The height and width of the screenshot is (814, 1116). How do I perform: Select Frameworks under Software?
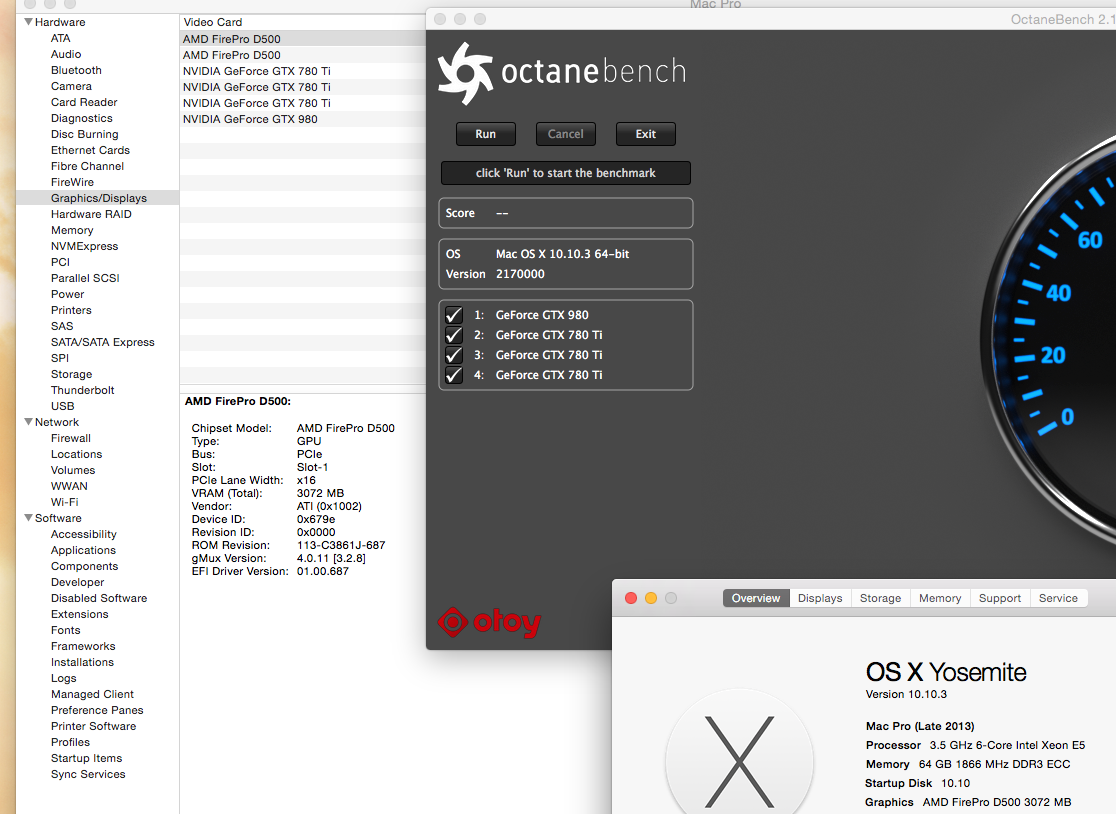[x=83, y=647]
